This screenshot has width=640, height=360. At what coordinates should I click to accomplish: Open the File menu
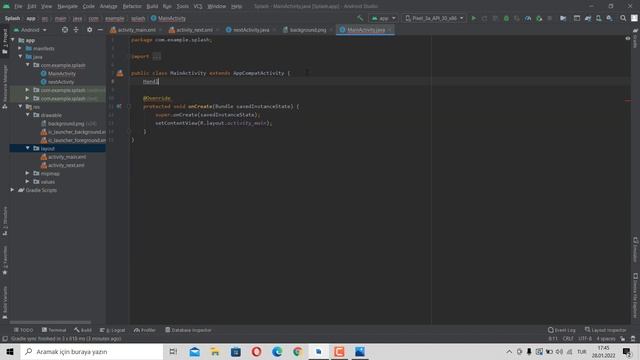pos(18,6)
